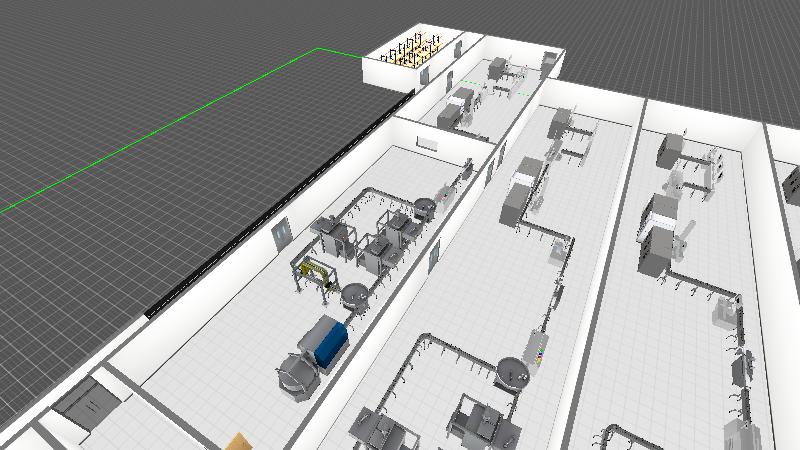Select the control panel with colored buttons
The height and width of the screenshot is (450, 800).
tap(541, 349)
